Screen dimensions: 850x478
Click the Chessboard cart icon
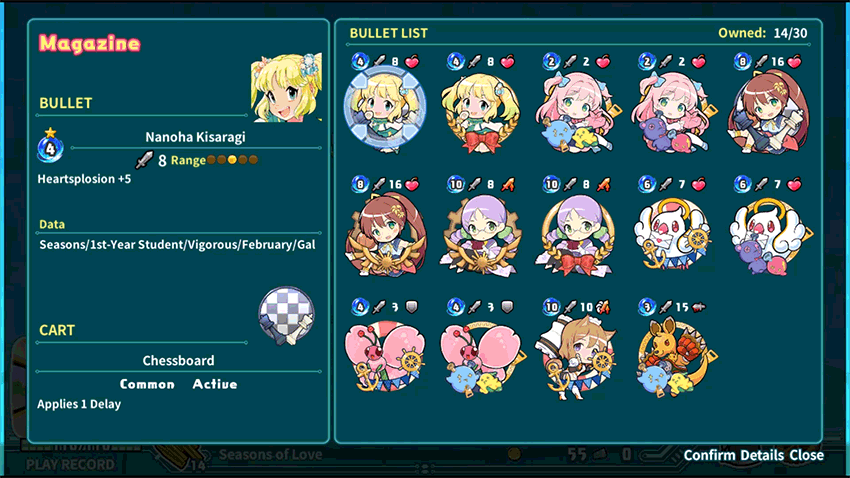click(x=286, y=316)
